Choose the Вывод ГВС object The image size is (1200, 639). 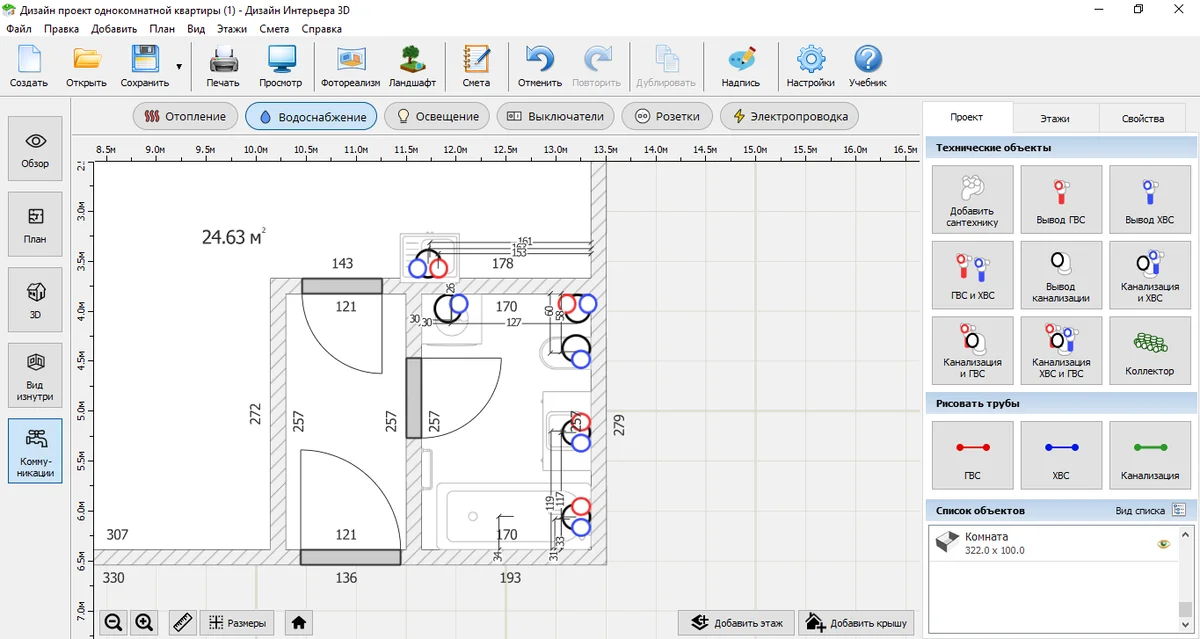click(1061, 200)
